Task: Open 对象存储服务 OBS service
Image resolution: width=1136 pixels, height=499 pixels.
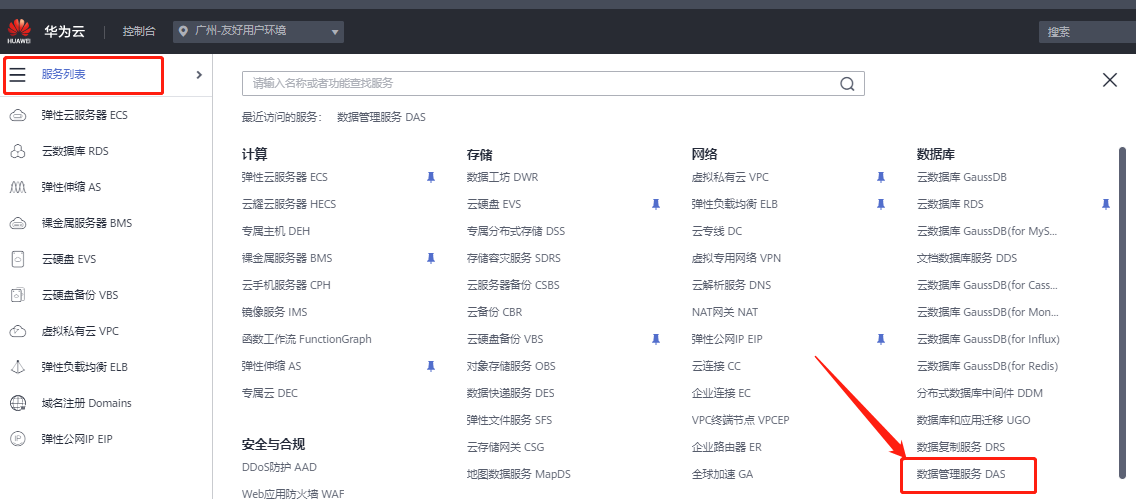Action: tap(511, 366)
